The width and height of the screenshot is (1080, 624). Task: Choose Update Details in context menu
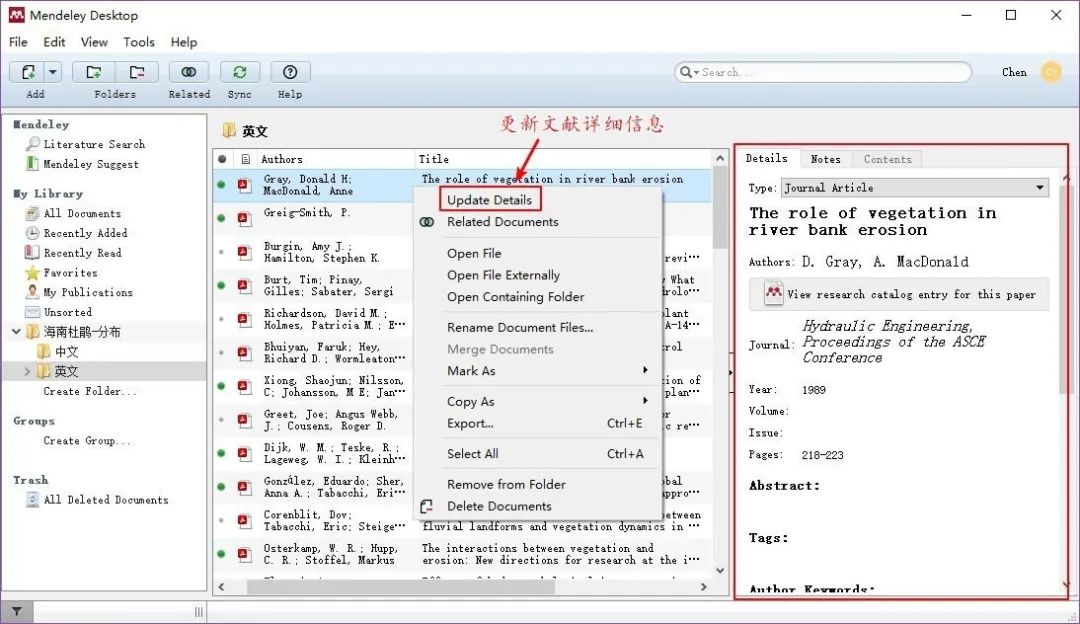(x=490, y=200)
